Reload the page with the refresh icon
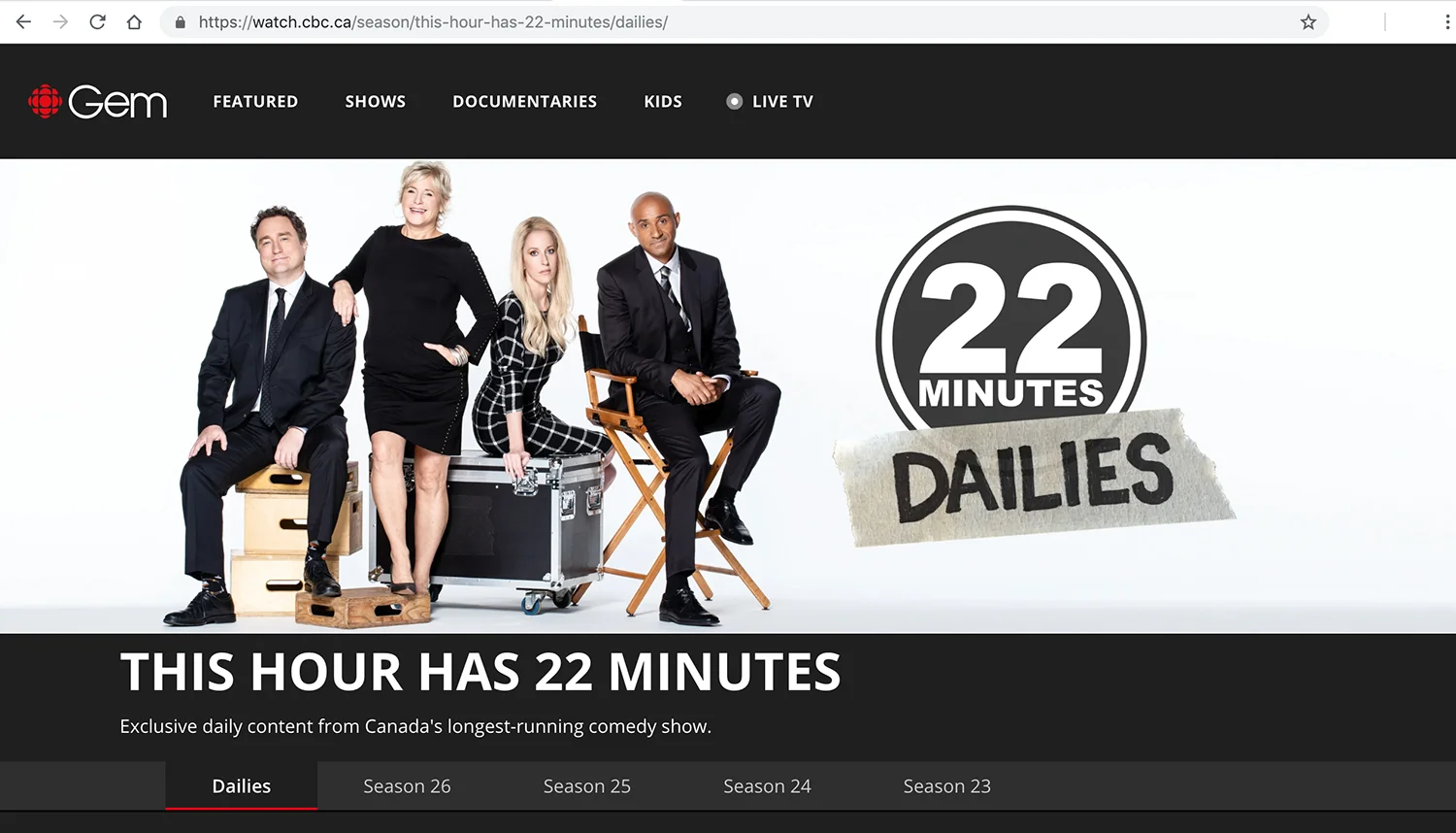Screen dimensions: 1456x833 [x=97, y=21]
